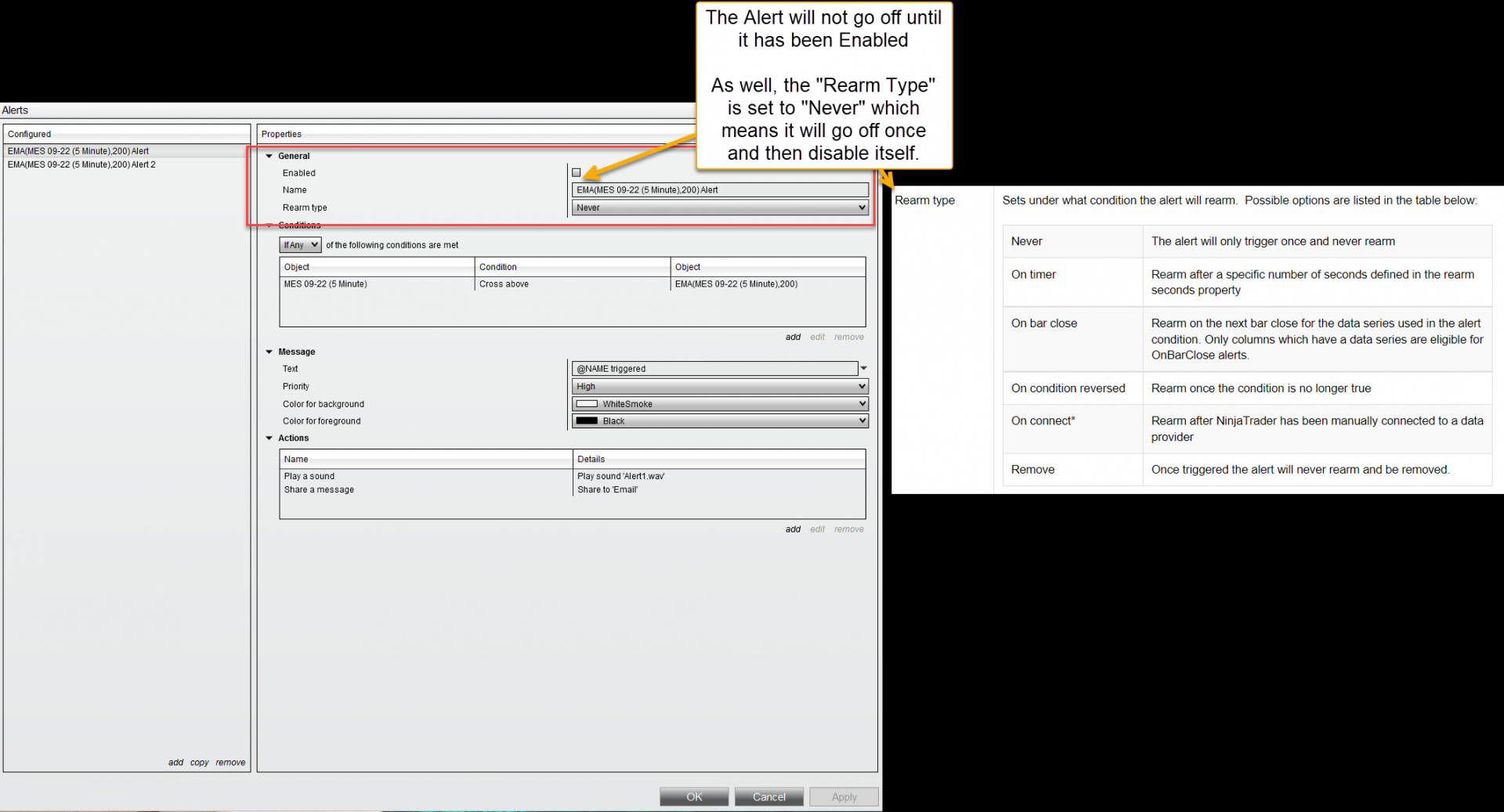Collapse the Actions section
This screenshot has width=1504, height=812.
point(269,438)
